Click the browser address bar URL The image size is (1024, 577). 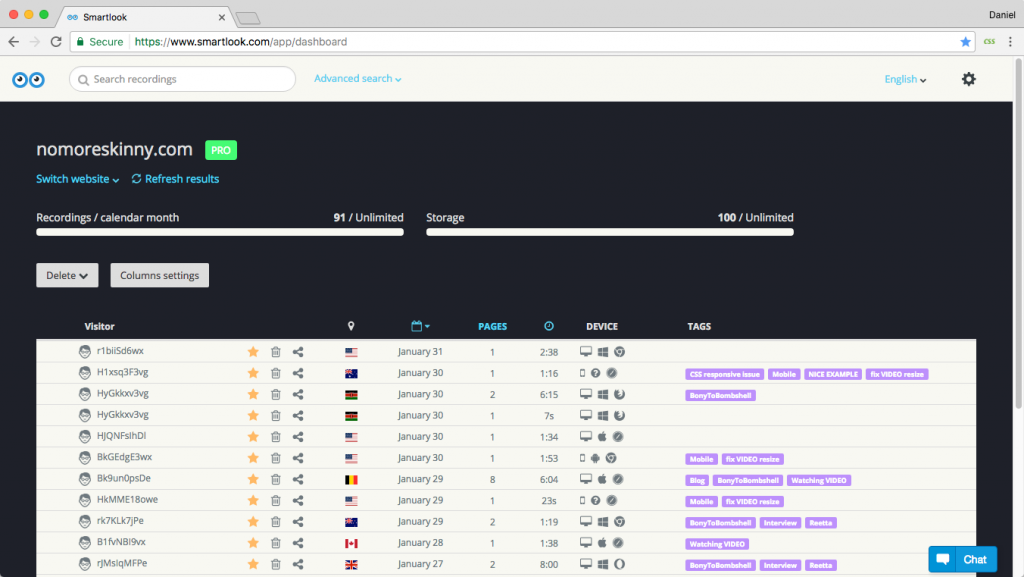240,42
